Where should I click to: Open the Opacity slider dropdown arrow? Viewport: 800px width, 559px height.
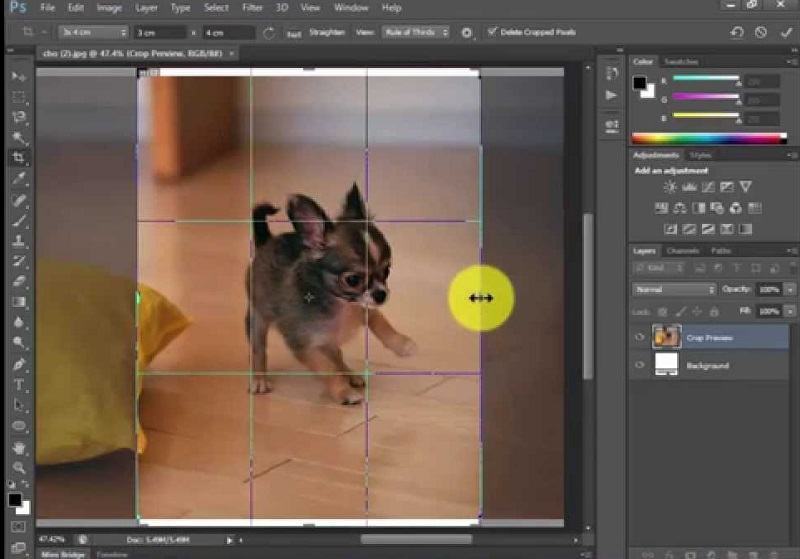click(790, 290)
